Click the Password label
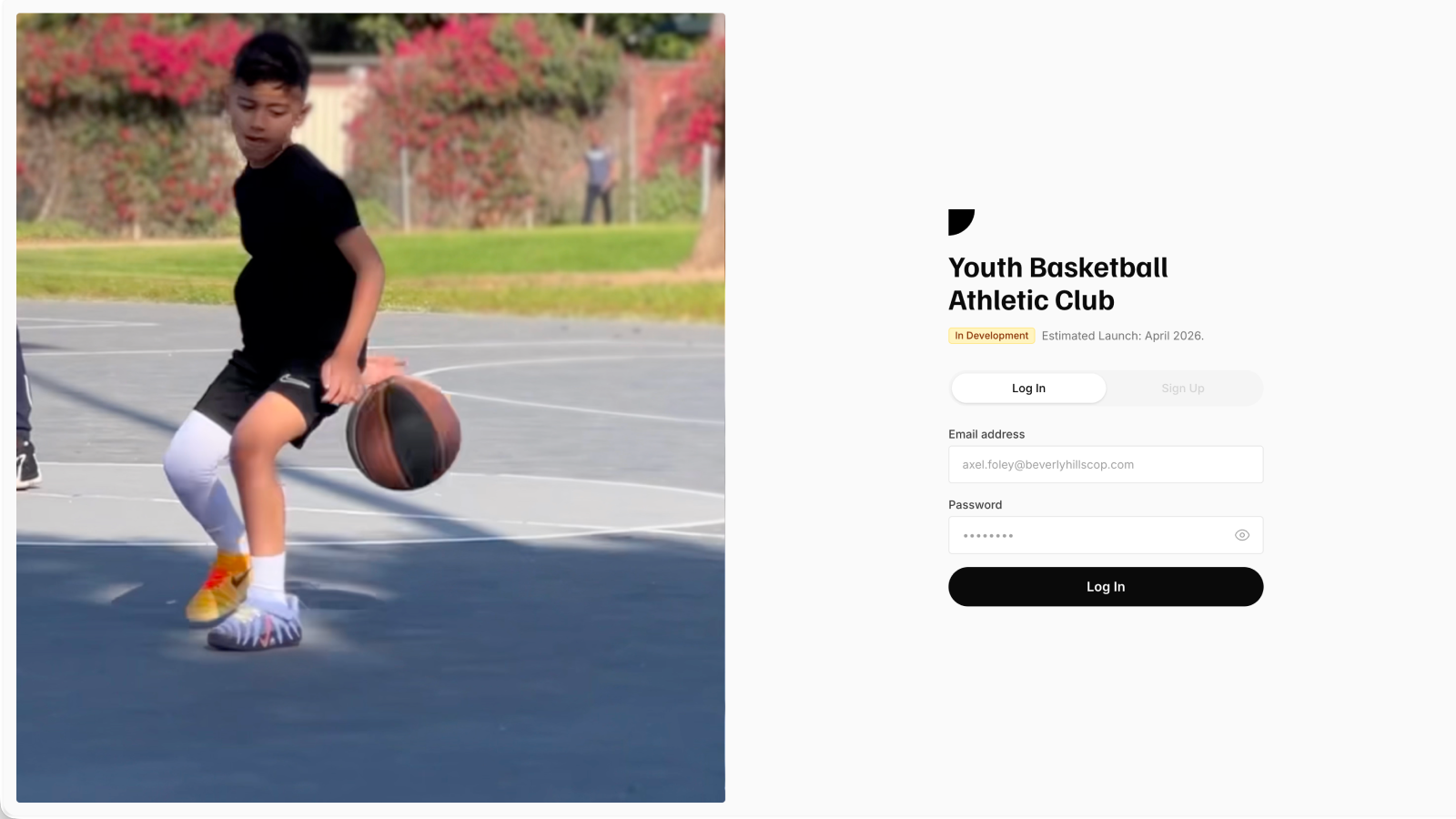 pos(975,505)
